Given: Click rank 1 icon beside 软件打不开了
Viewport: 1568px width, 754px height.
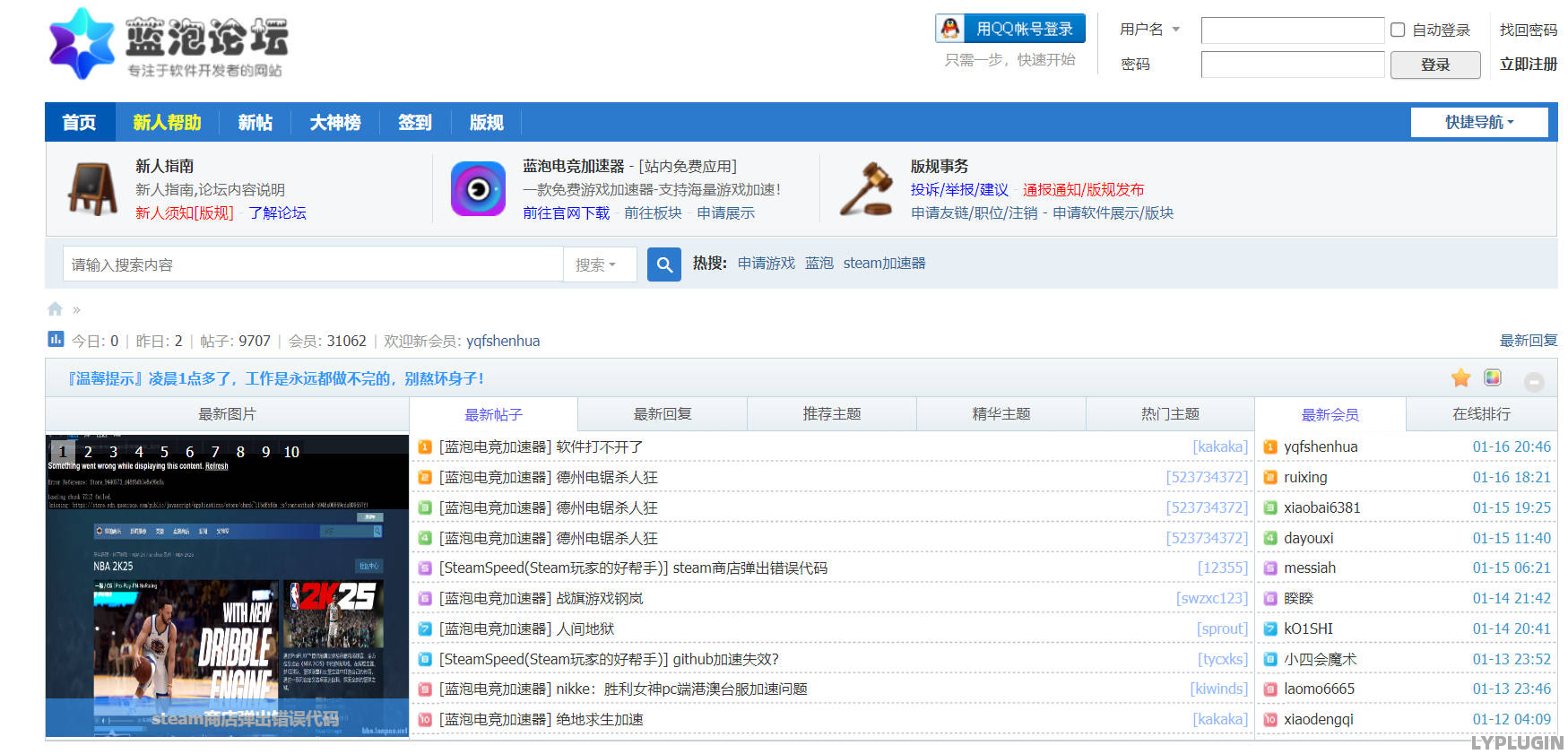Looking at the screenshot, I should (425, 446).
